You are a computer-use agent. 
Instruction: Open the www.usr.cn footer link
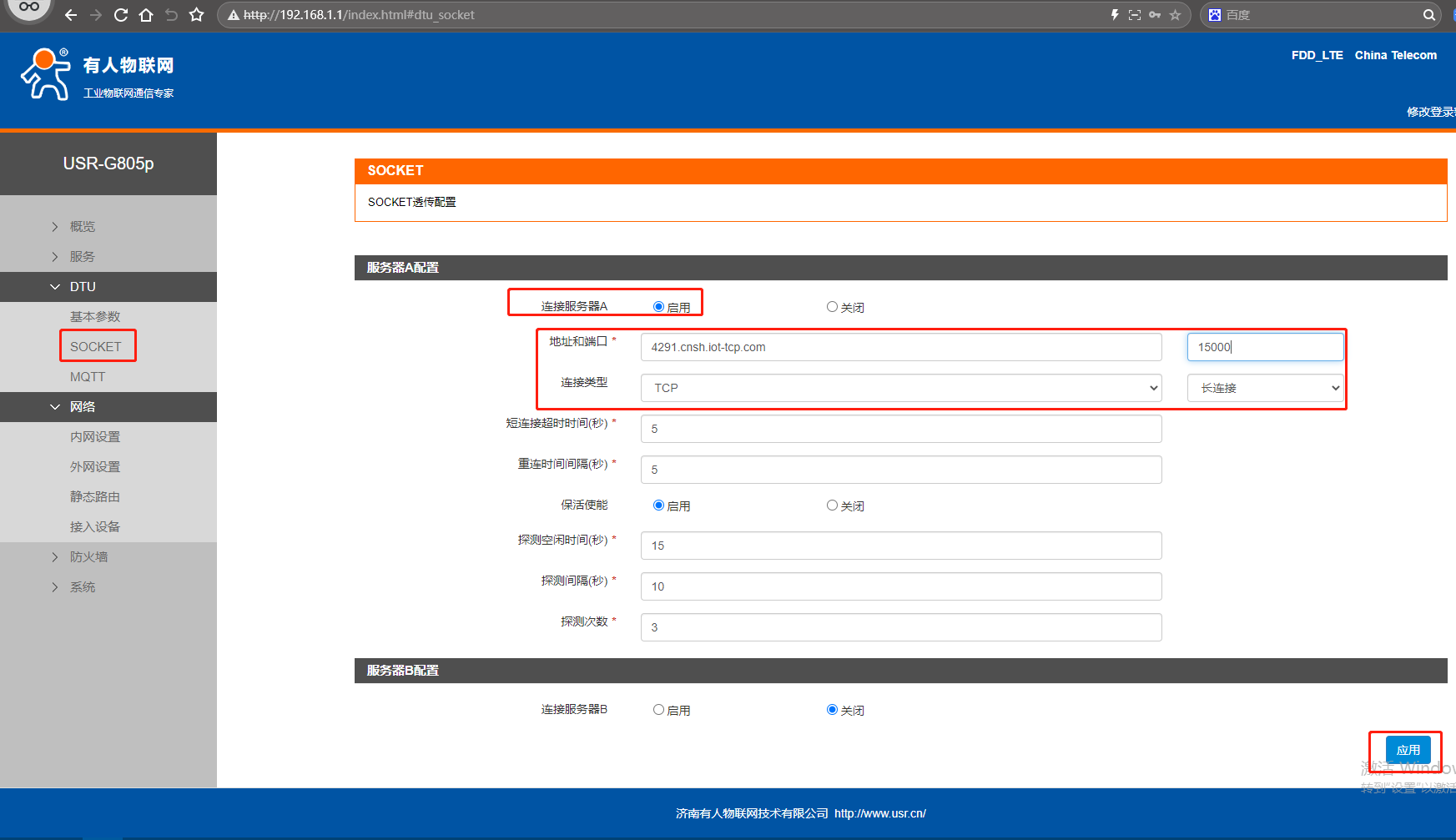click(879, 813)
